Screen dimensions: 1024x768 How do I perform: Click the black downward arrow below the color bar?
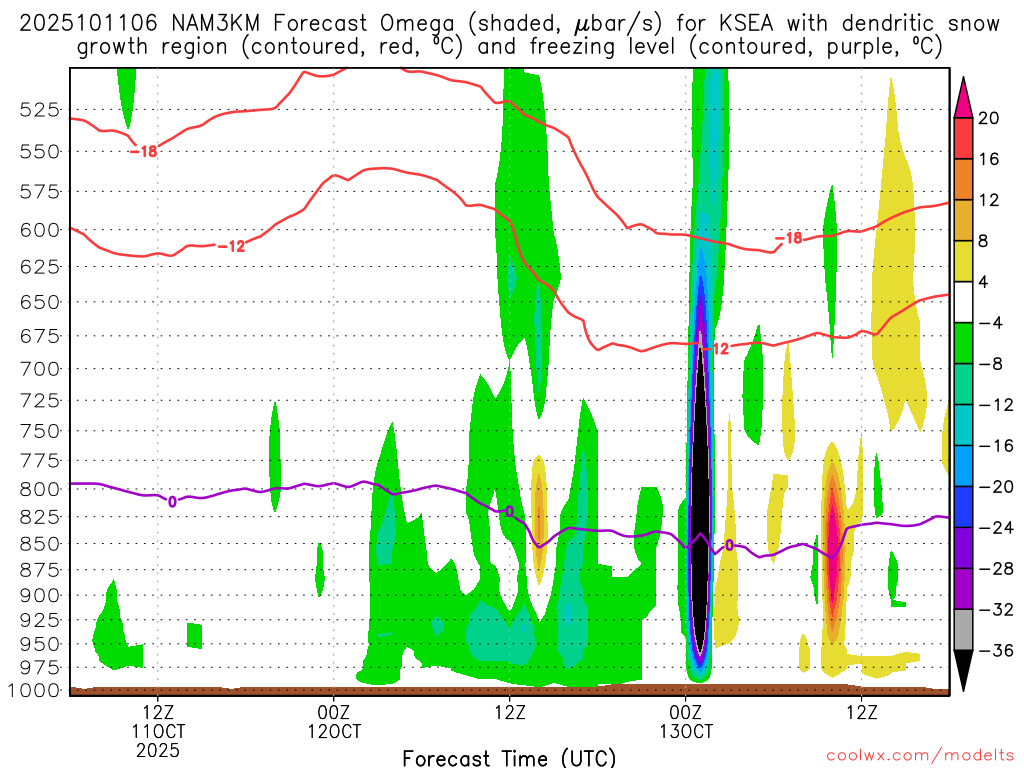[963, 671]
